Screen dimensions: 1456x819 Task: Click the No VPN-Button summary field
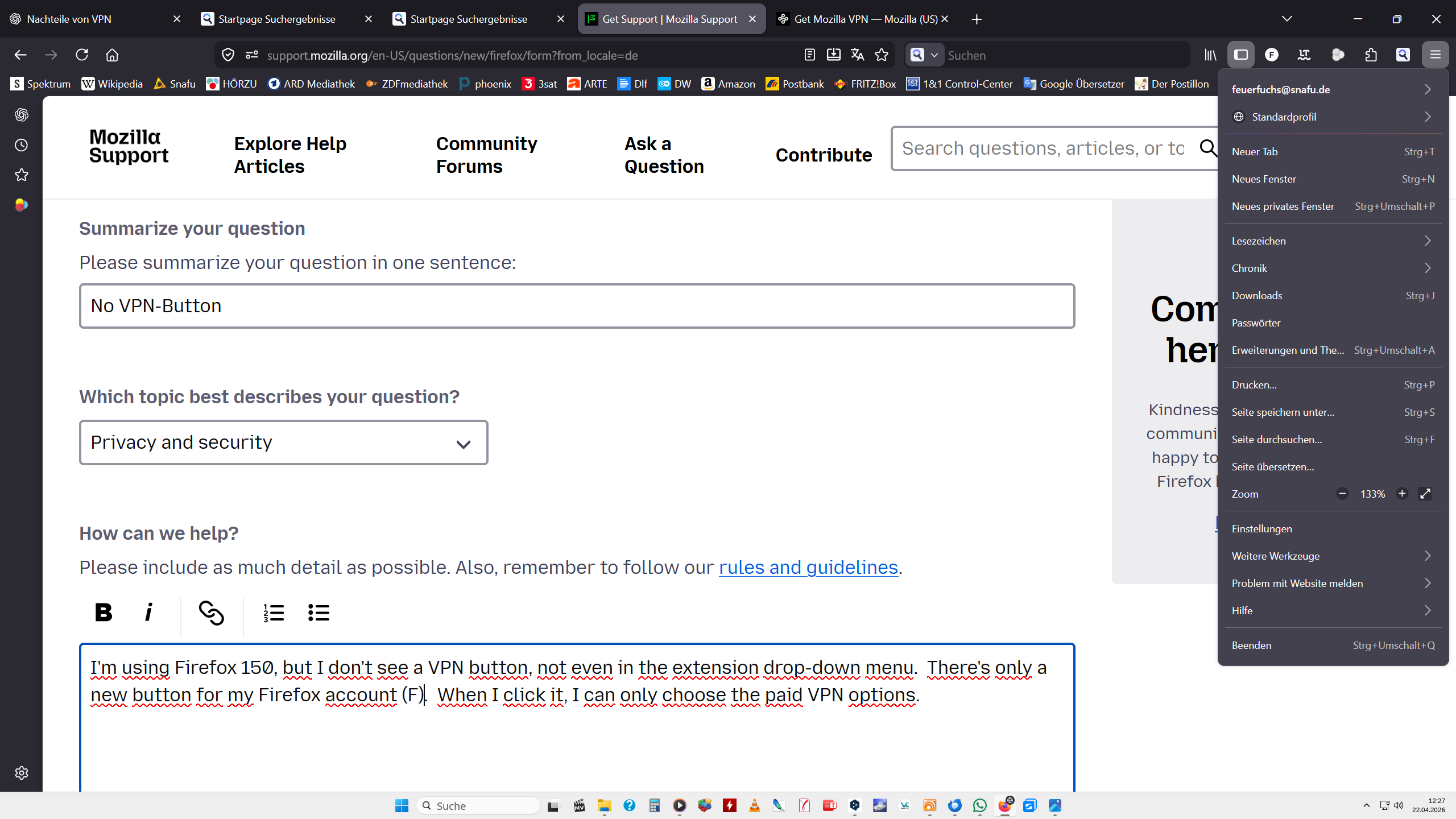576,306
